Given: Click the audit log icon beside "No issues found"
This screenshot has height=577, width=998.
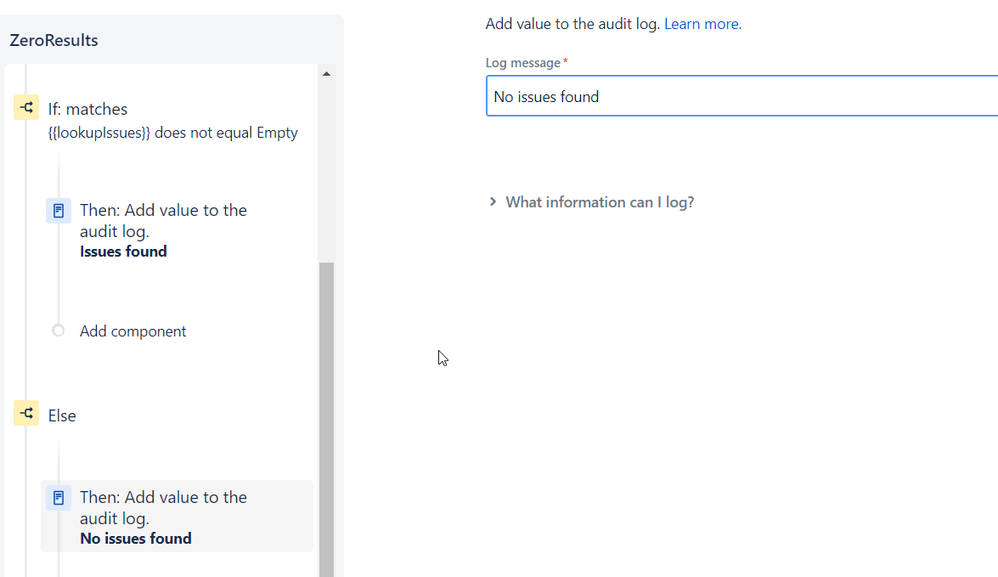Looking at the screenshot, I should point(58,497).
